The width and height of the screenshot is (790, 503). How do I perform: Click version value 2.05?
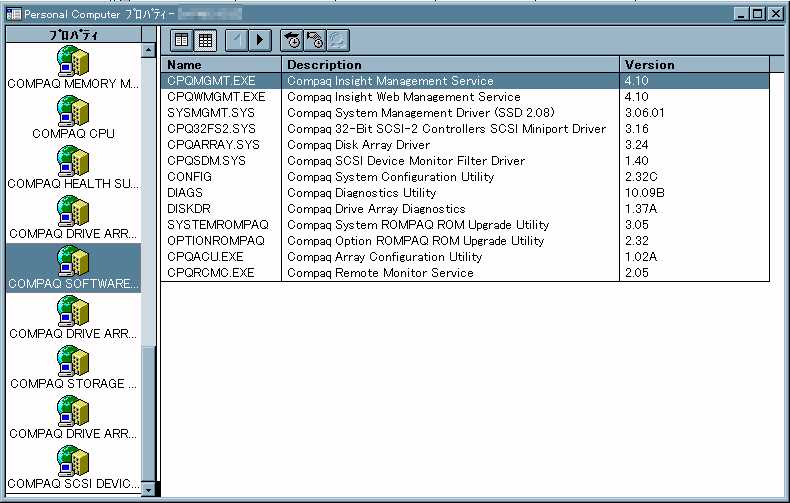[636, 273]
